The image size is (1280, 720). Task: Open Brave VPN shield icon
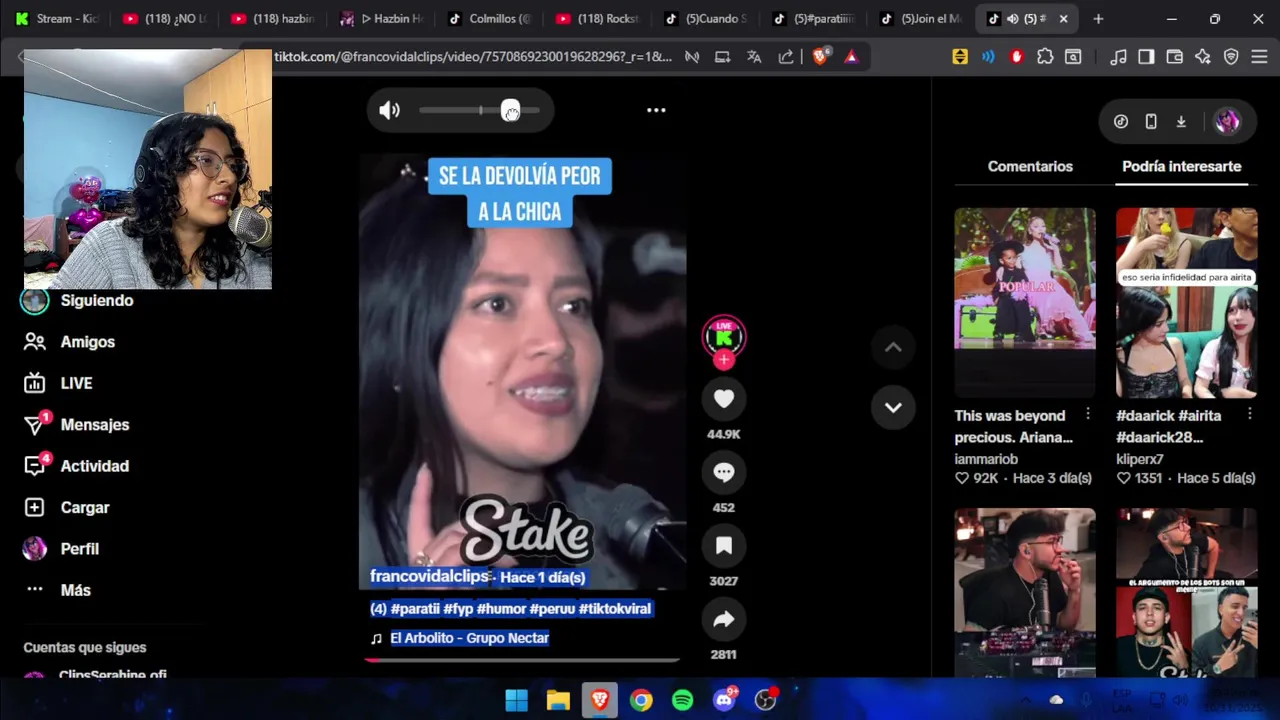[x=1231, y=57]
